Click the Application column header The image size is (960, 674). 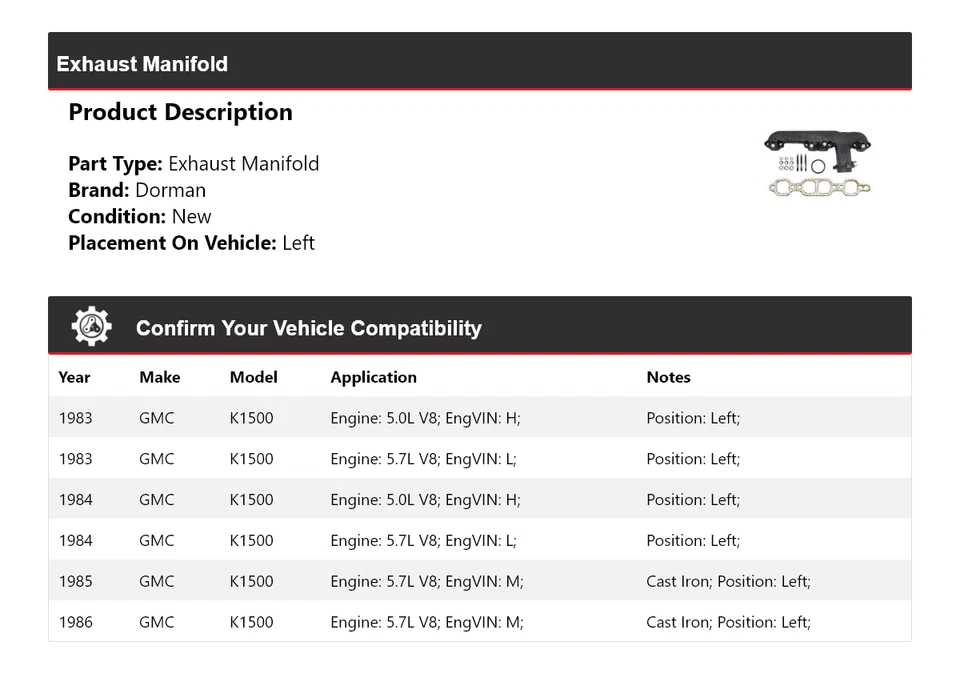(x=373, y=377)
